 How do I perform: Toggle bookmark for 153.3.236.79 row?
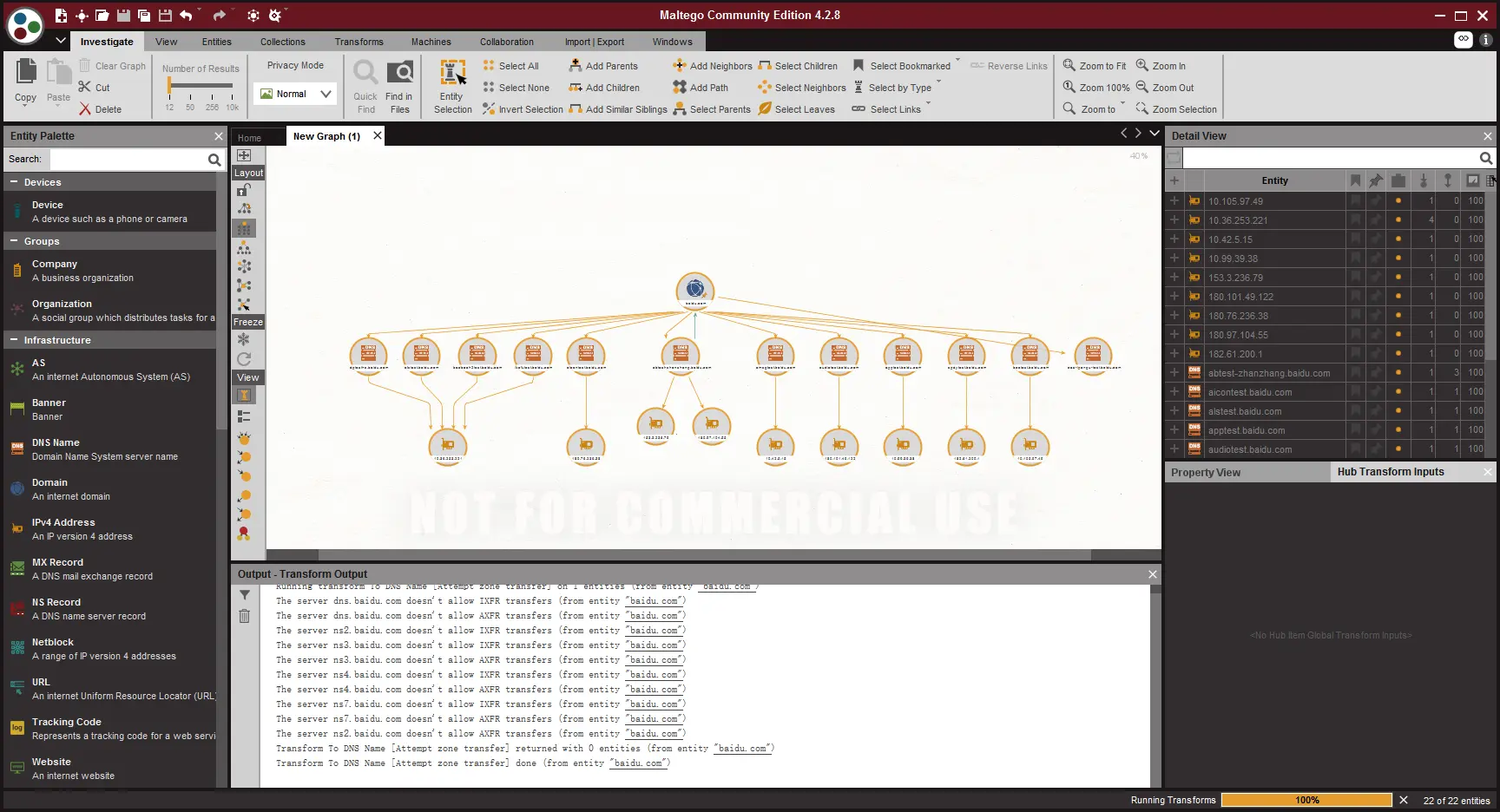click(1354, 277)
